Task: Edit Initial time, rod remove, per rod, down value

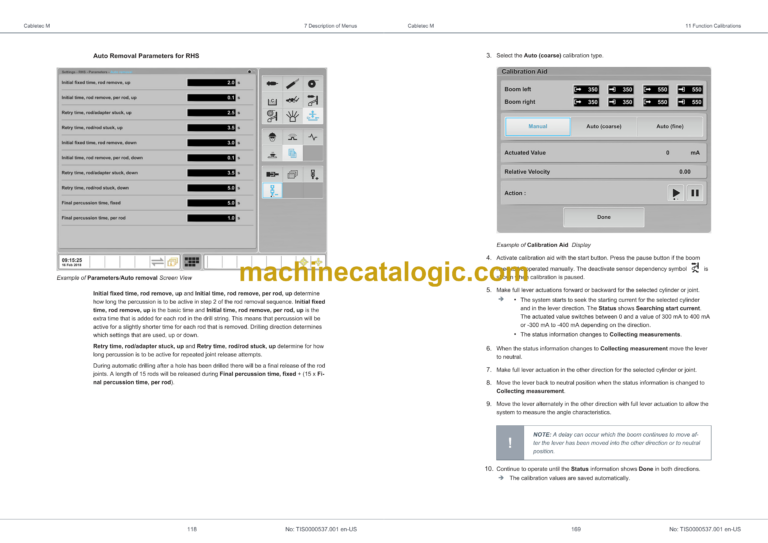Action: [x=211, y=158]
